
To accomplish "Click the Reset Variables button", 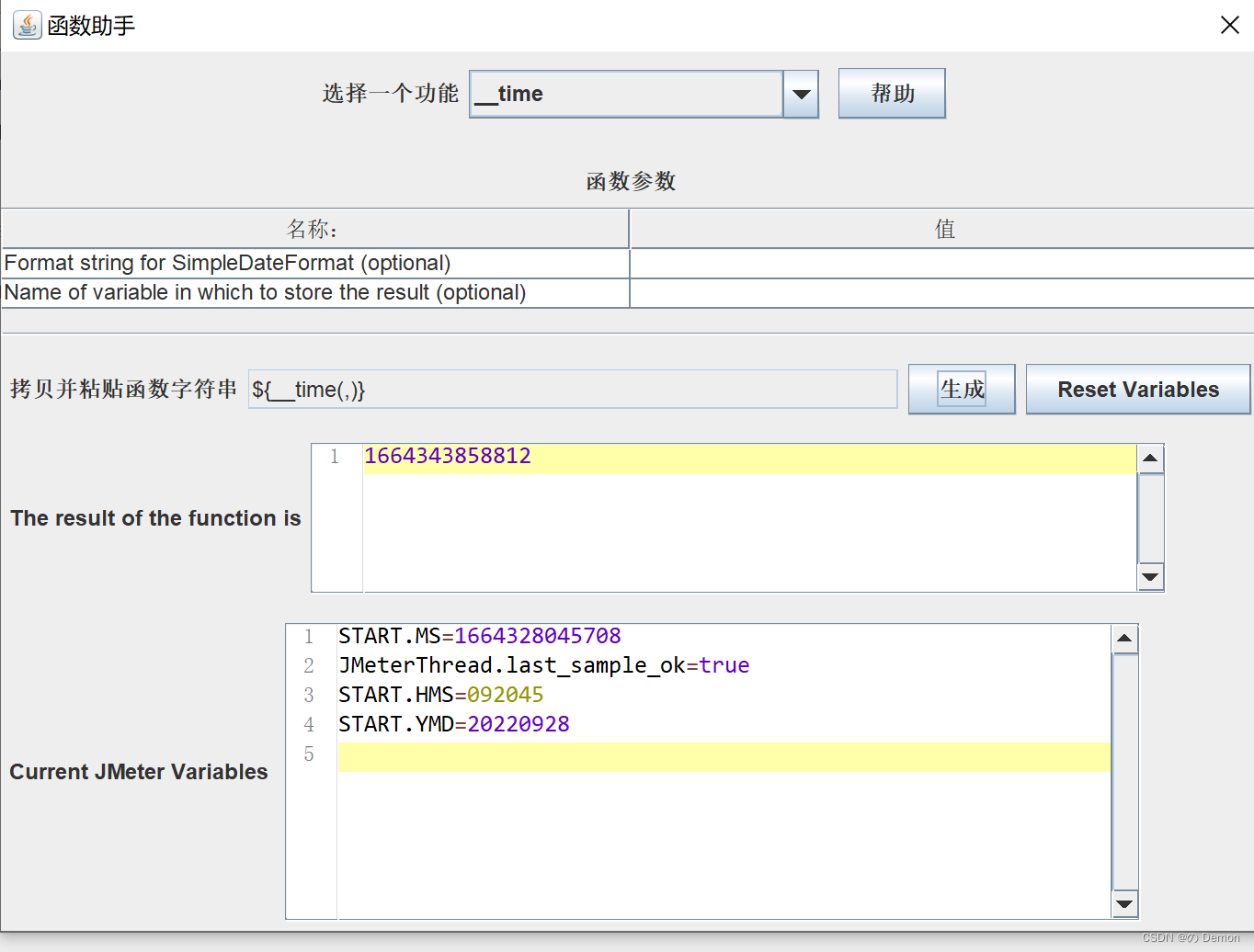I will click(1138, 389).
